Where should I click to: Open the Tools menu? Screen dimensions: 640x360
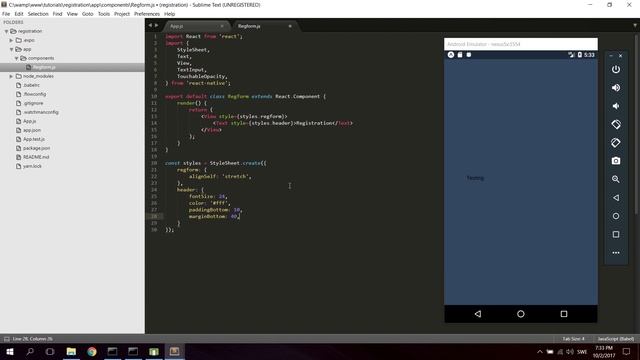point(104,14)
